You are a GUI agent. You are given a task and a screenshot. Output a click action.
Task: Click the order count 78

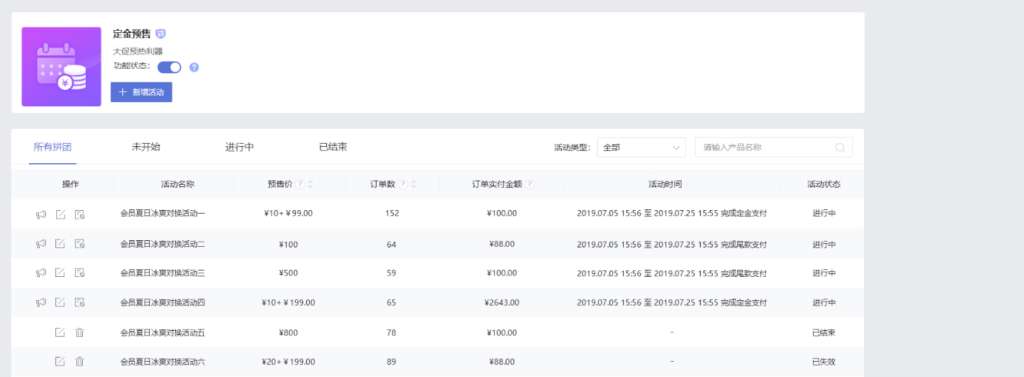click(x=391, y=333)
